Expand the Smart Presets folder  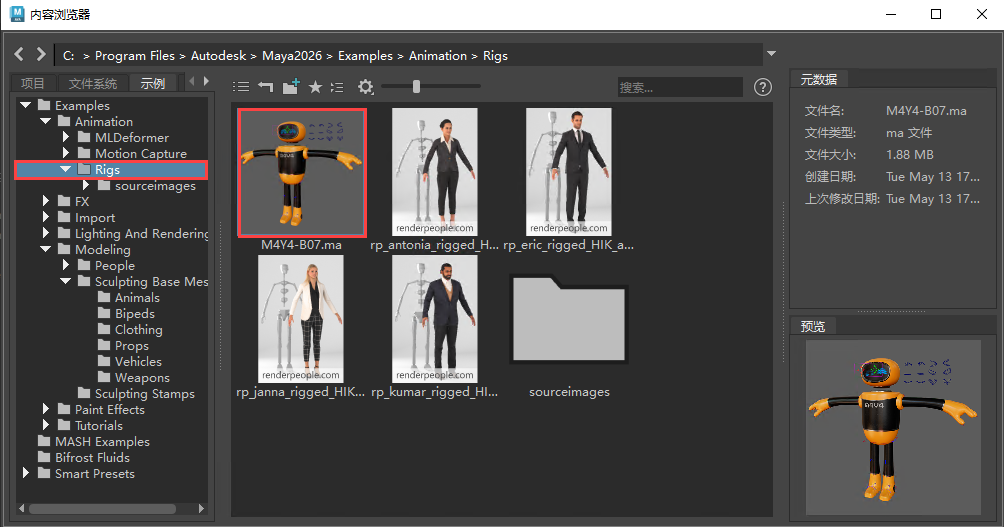click(x=26, y=473)
